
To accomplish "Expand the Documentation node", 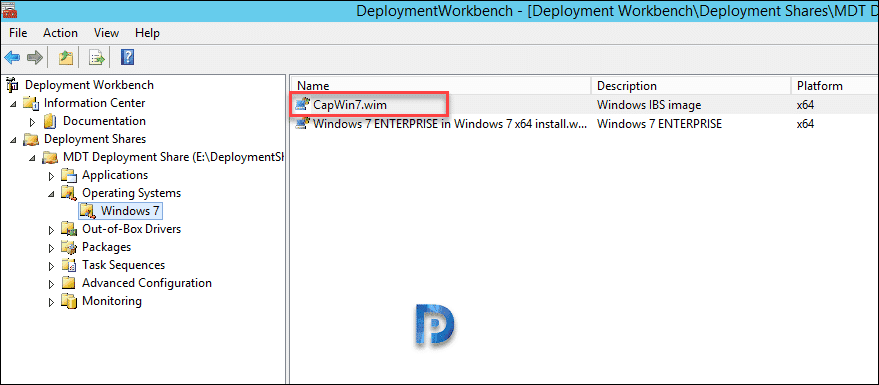I will pos(32,122).
